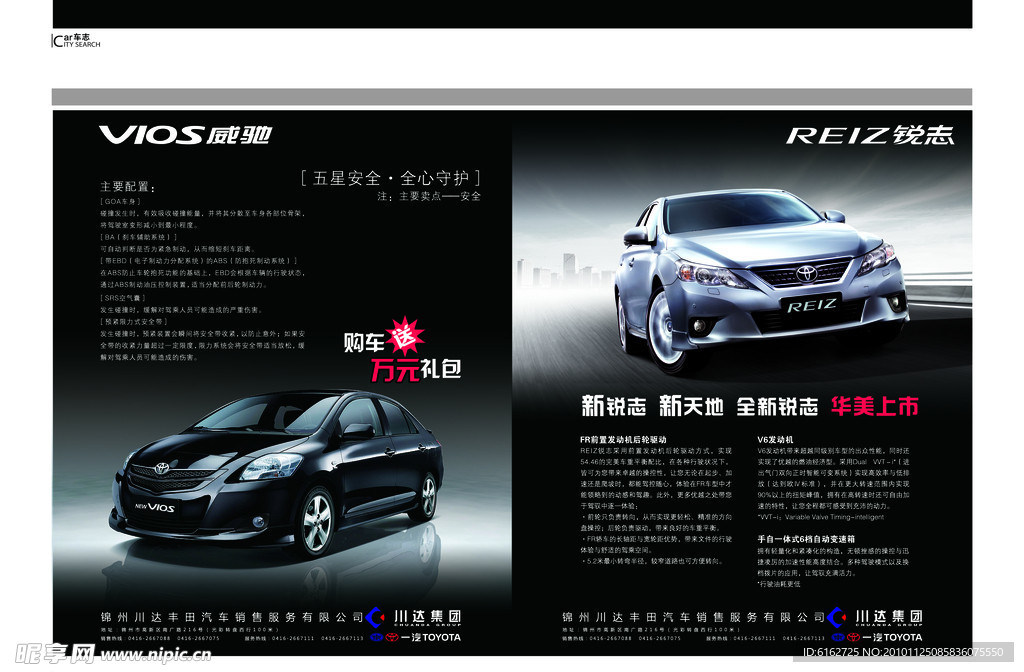Click the FR前置发动机后轮驱动 heading

pyautogui.click(x=623, y=440)
